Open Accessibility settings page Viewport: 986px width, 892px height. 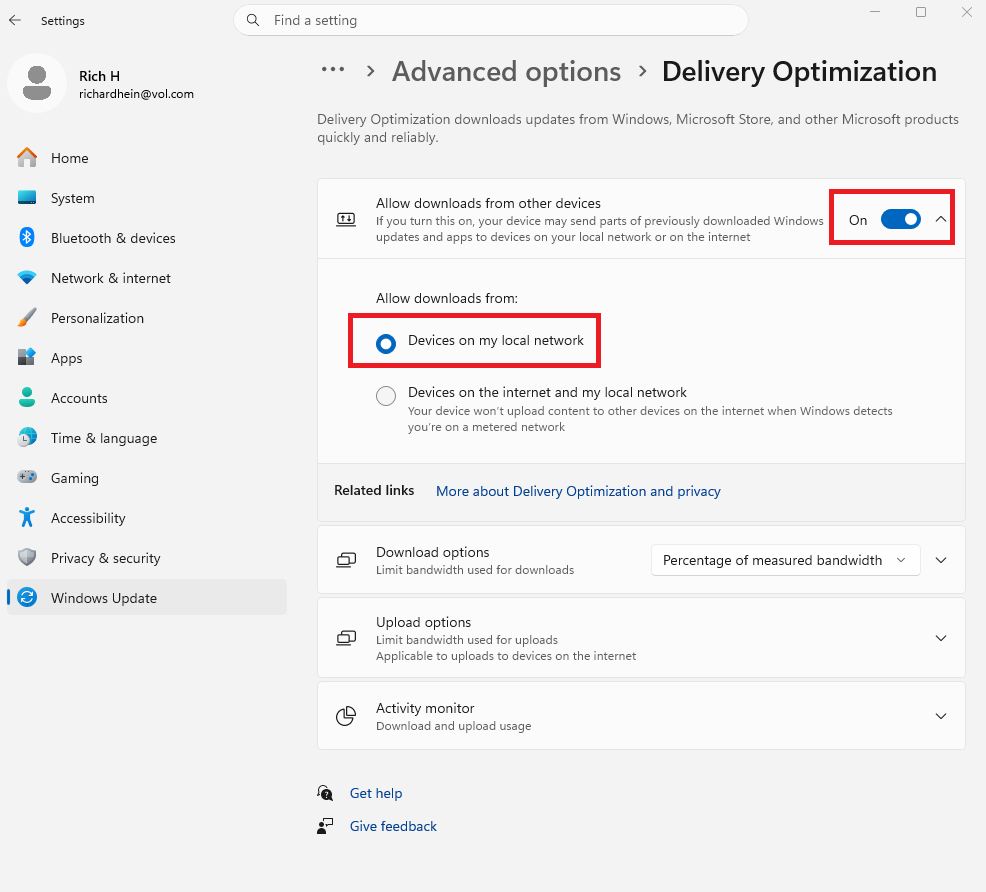147,518
